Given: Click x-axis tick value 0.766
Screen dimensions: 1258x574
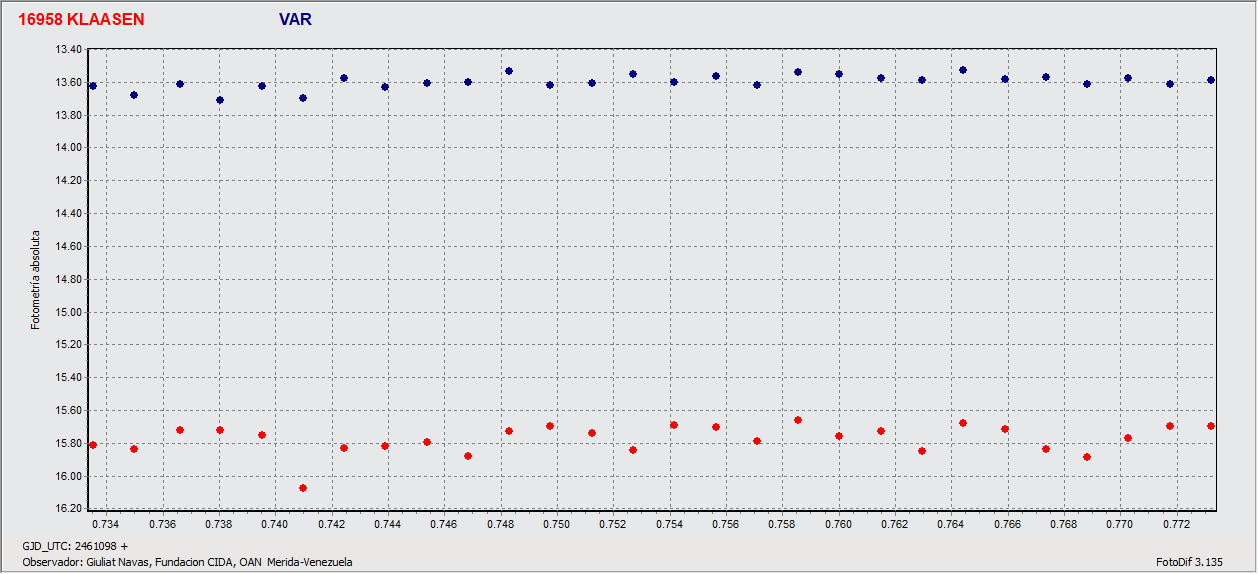Looking at the screenshot, I should click(1009, 524).
